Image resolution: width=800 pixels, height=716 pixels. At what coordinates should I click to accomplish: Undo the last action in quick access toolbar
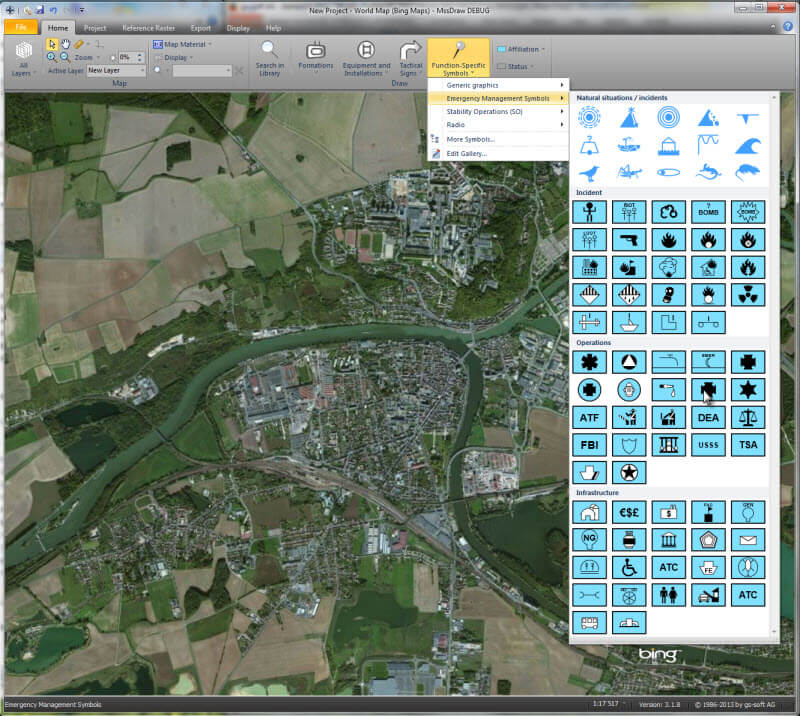(53, 10)
